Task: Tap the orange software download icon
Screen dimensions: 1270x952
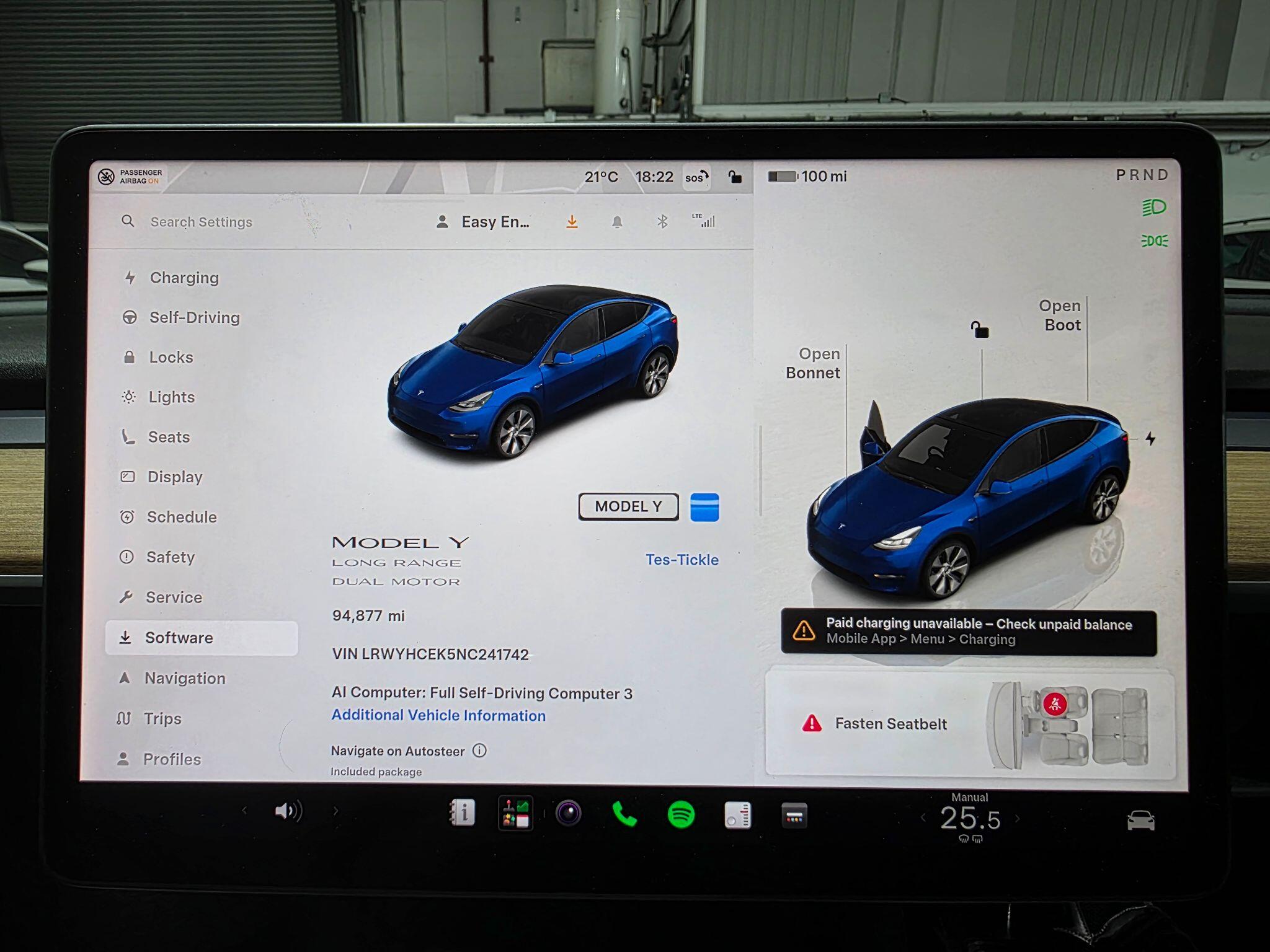Action: coord(572,221)
